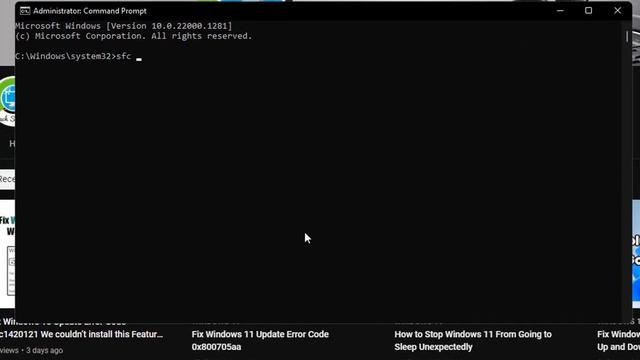Click the '3 days ago' video timestamp

click(x=44, y=350)
